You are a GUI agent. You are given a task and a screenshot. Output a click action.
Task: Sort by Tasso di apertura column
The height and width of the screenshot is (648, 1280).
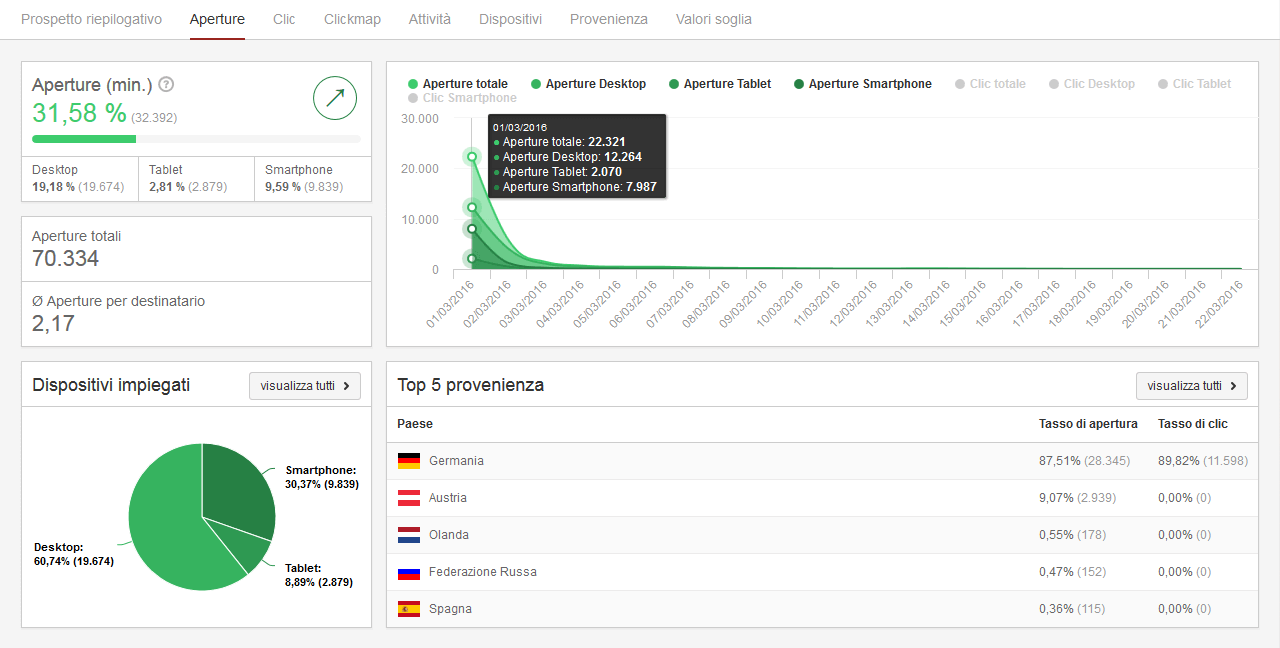click(1088, 424)
